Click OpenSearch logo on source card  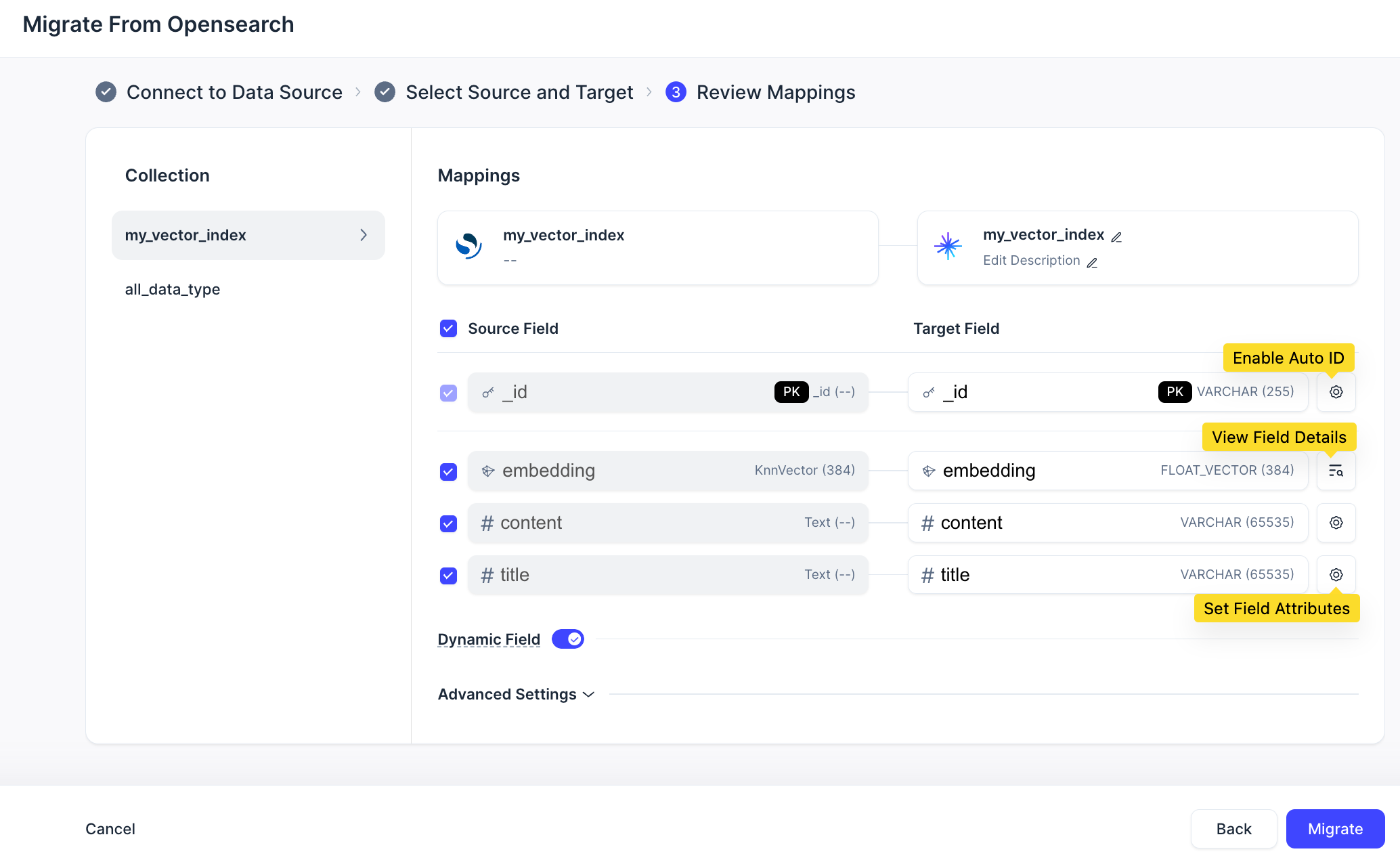pos(468,246)
